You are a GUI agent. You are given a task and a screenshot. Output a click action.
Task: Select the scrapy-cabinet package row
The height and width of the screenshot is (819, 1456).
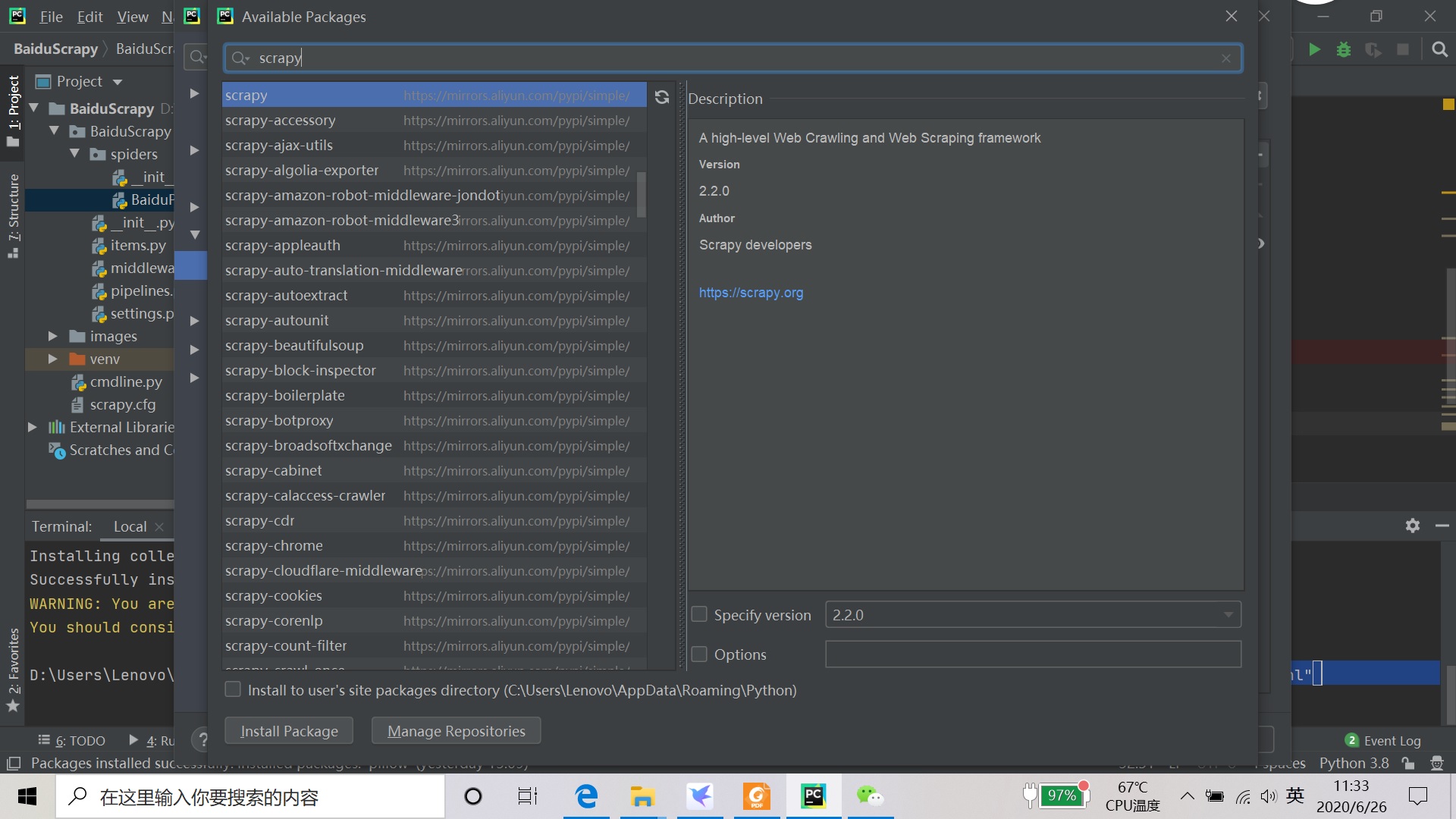click(x=434, y=470)
